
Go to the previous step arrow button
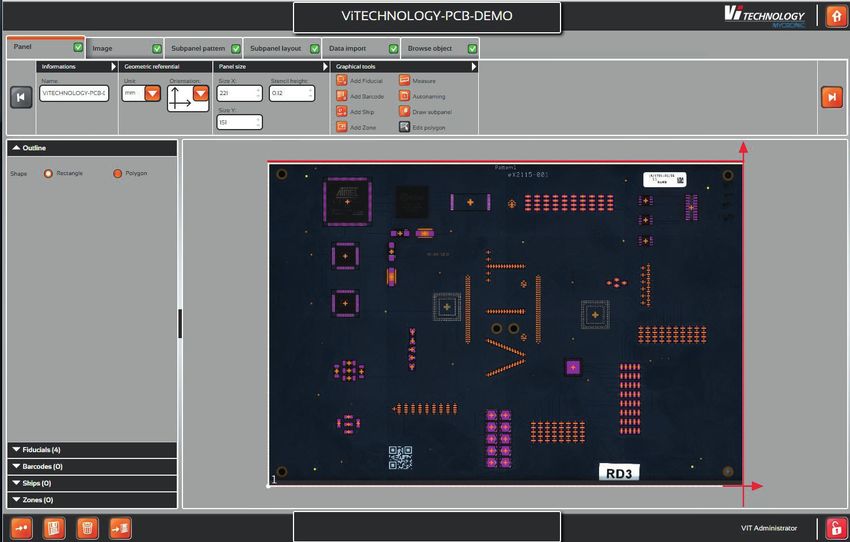[21, 98]
